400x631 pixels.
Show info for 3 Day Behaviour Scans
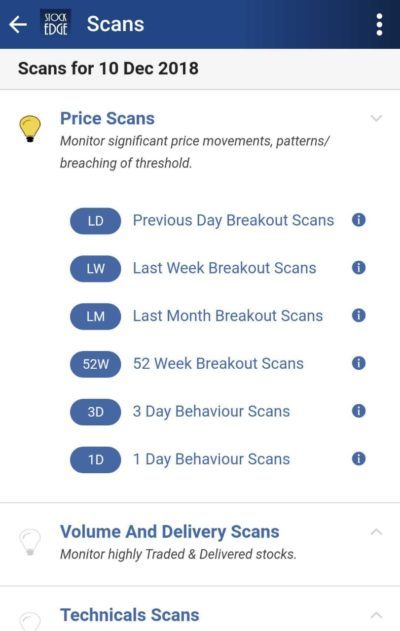point(359,411)
